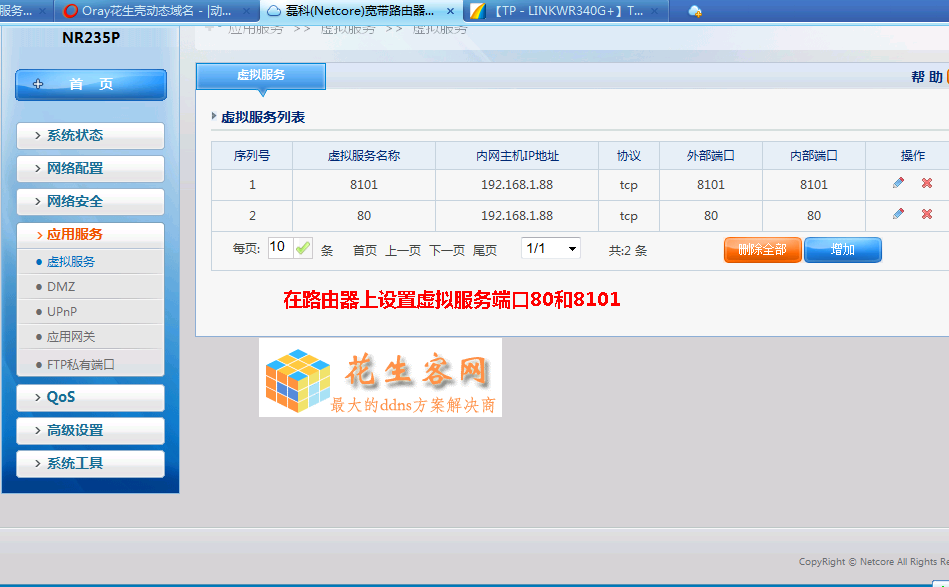Click the 下一页 pagination link
The image size is (949, 587).
pos(447,250)
